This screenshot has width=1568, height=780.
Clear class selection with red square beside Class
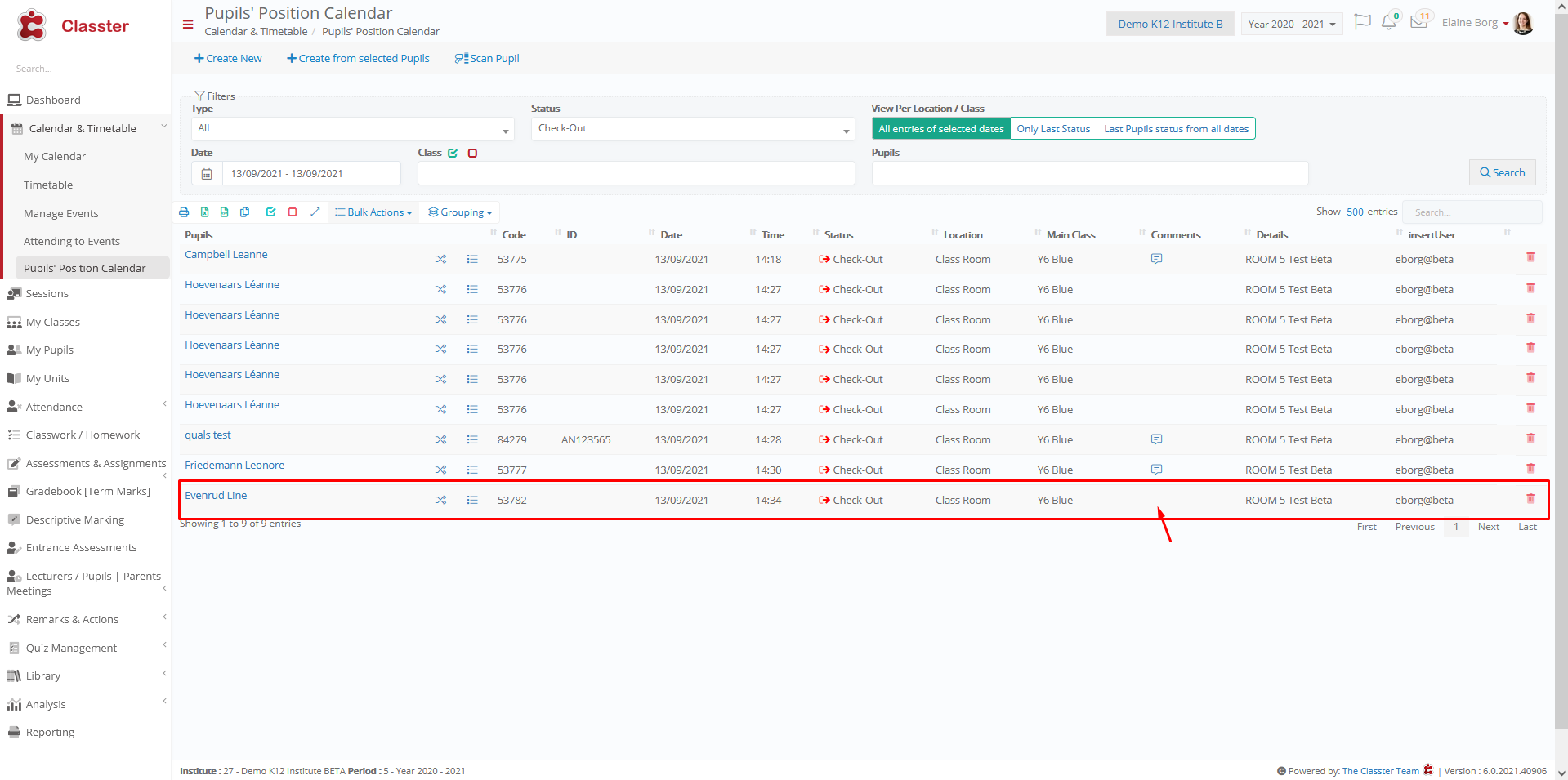472,153
